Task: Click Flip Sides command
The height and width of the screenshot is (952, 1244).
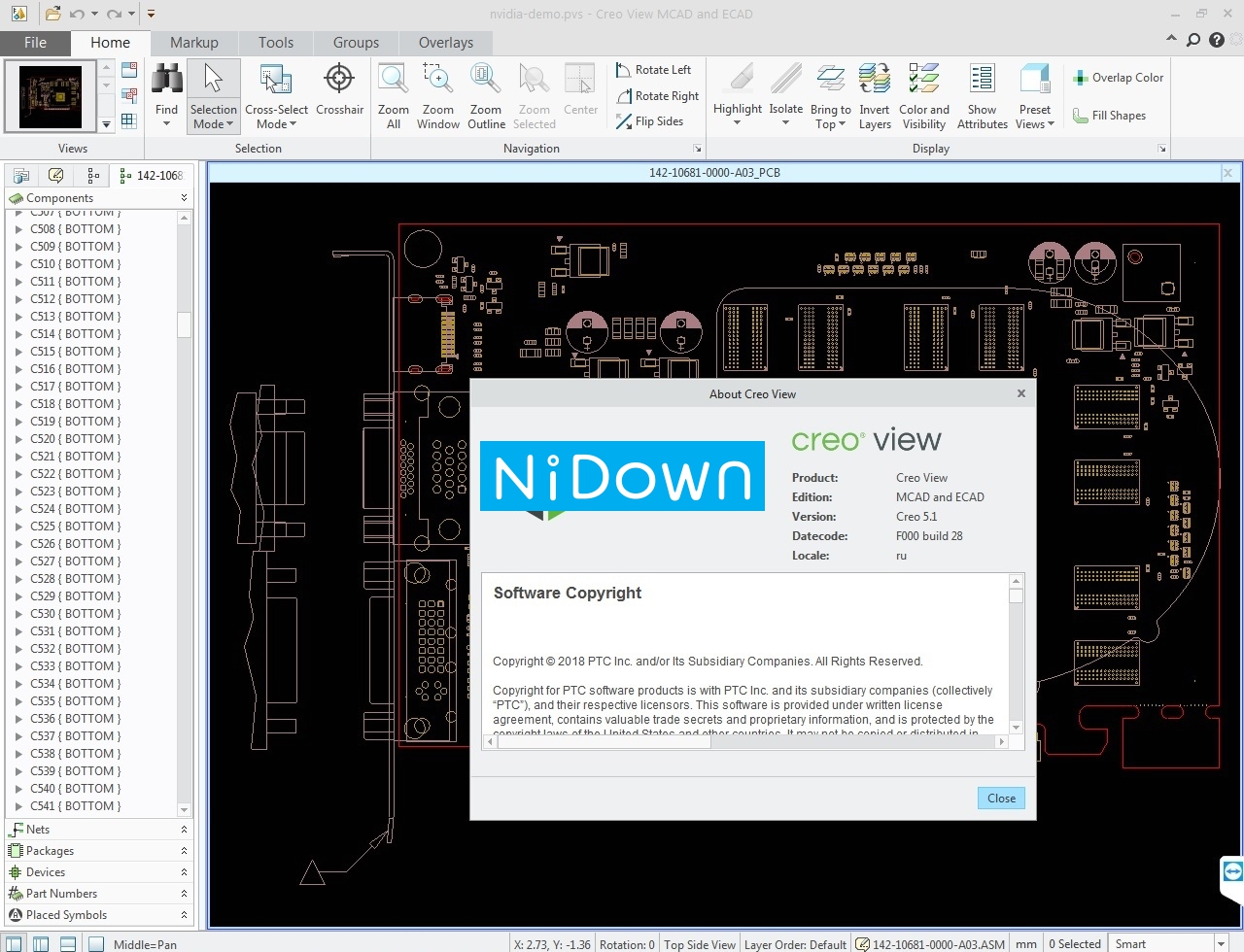Action: tap(649, 121)
